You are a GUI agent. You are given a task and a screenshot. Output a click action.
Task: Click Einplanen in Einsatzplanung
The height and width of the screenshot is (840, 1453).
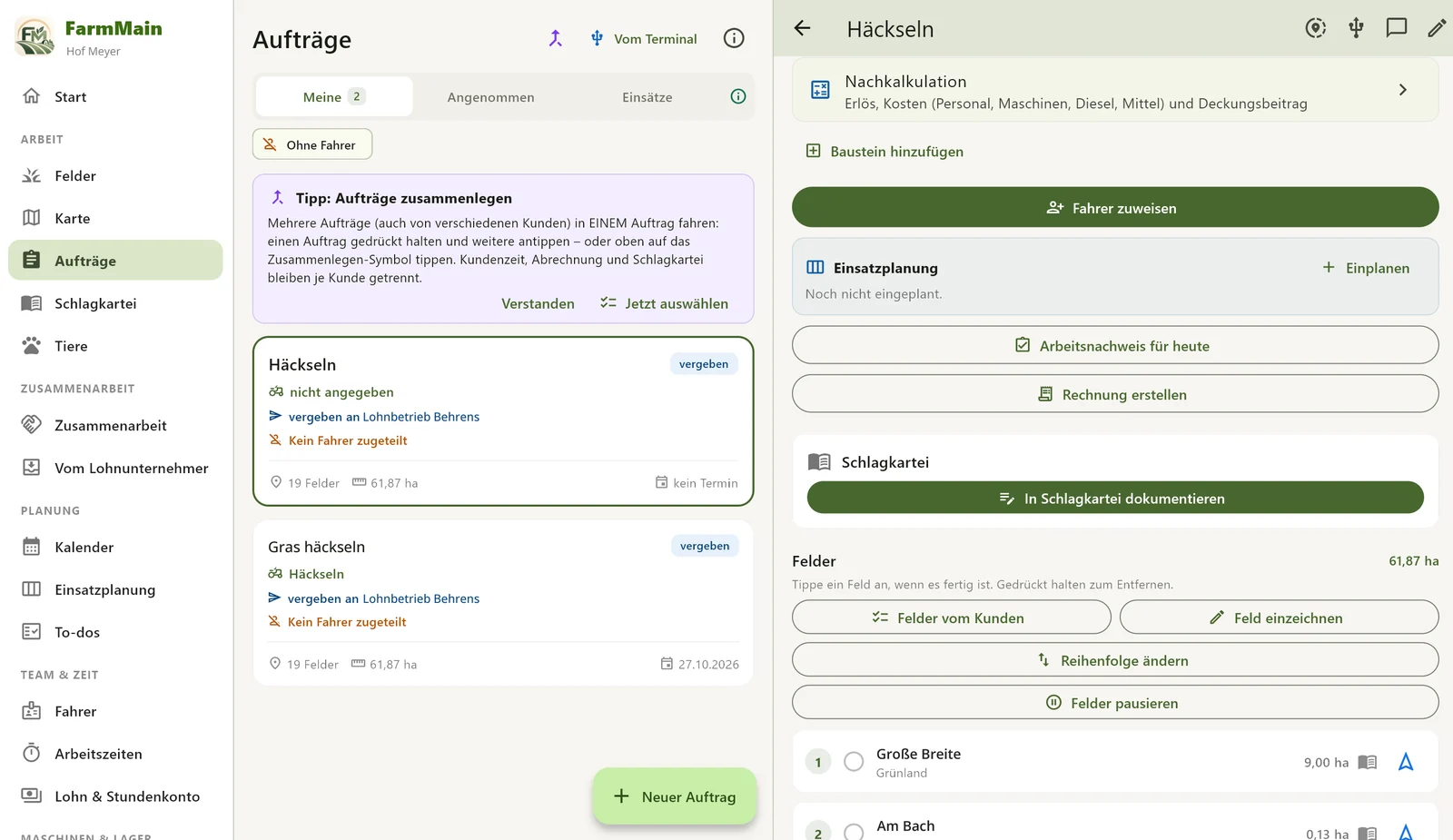tap(1366, 268)
